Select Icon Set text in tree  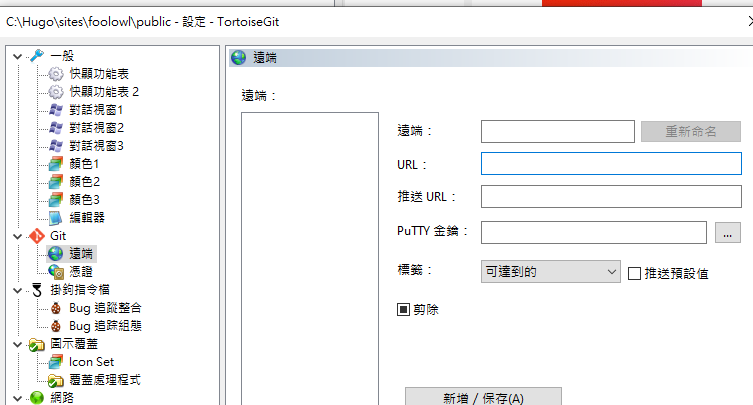91,362
